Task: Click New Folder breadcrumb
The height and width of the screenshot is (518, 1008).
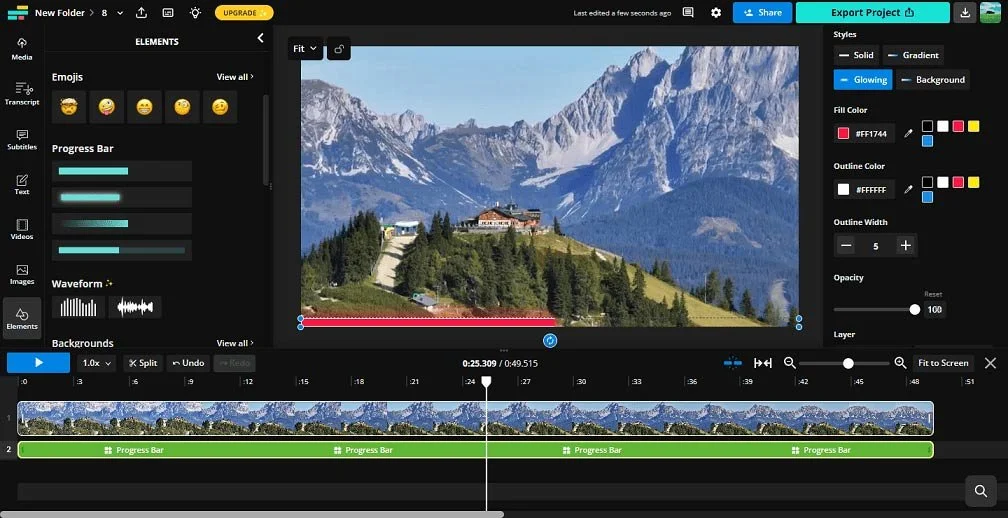Action: point(62,12)
